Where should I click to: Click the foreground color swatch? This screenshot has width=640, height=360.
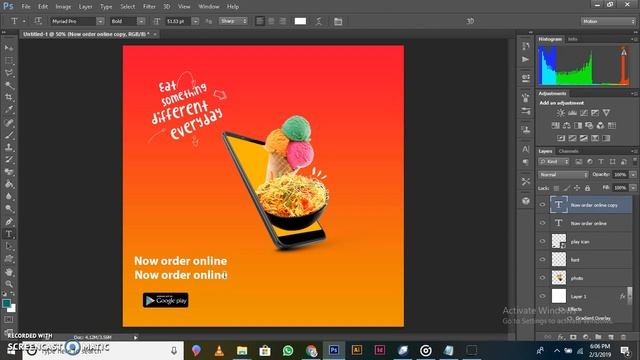tap(6, 303)
